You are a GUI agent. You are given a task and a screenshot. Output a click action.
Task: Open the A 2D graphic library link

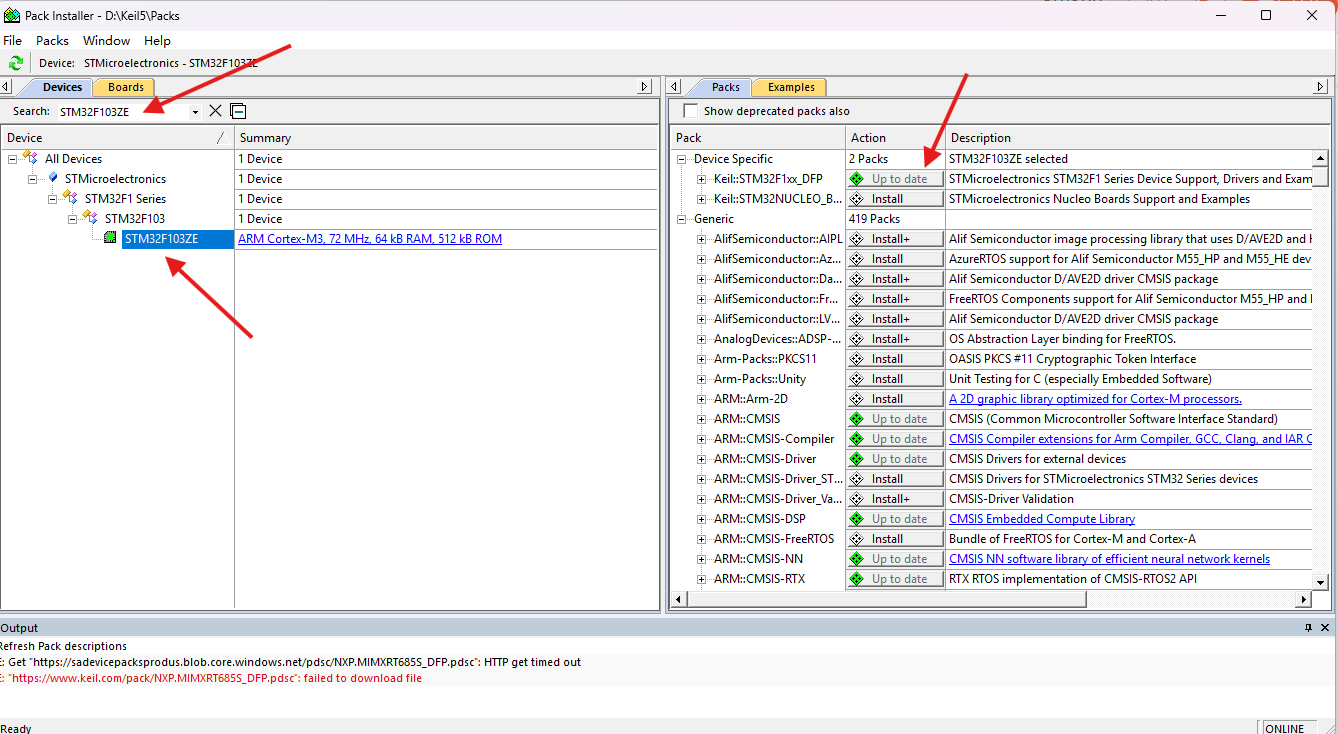[x=1095, y=399]
